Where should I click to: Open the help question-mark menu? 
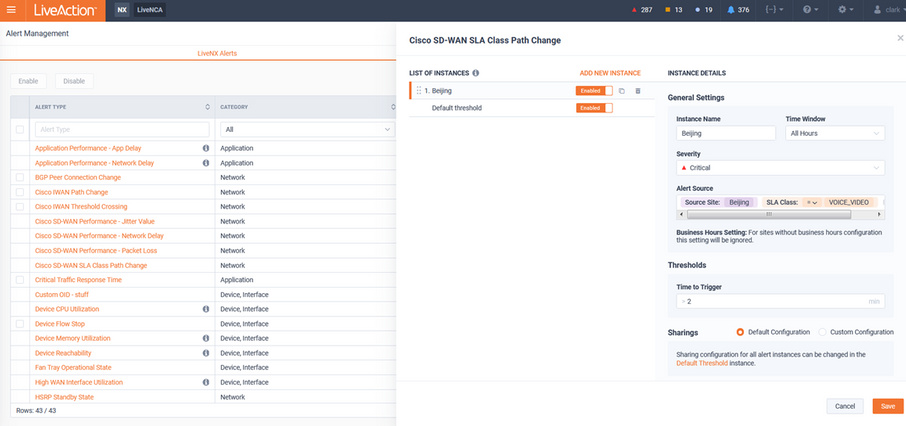(x=811, y=10)
